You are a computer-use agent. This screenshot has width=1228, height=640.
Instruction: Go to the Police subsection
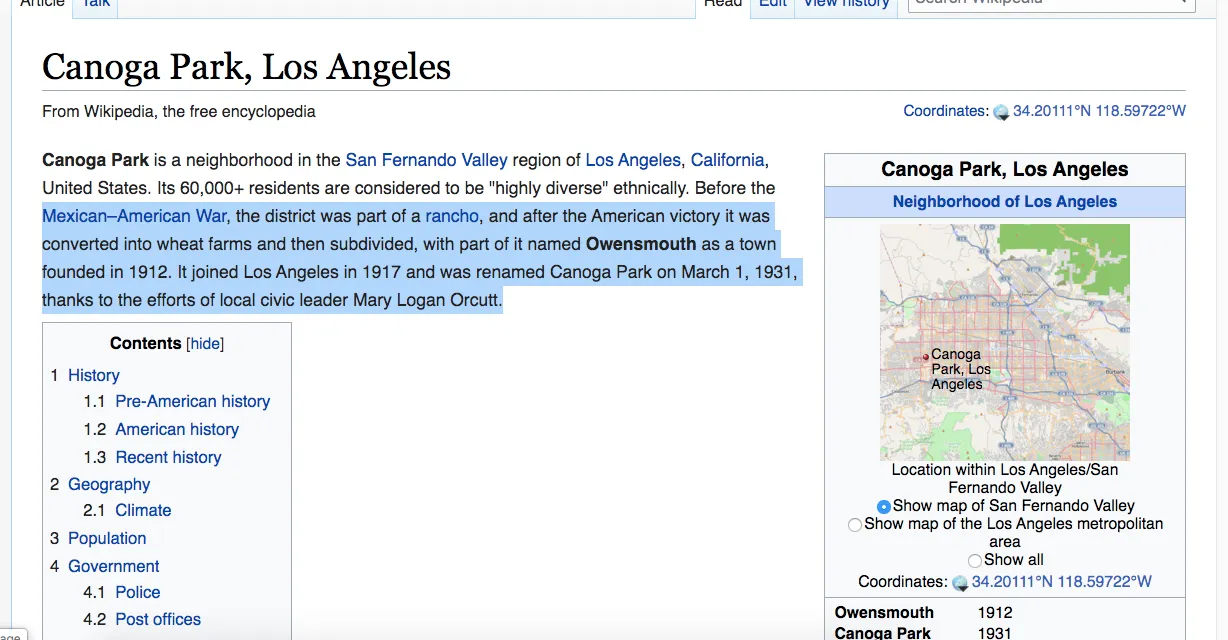coord(138,592)
